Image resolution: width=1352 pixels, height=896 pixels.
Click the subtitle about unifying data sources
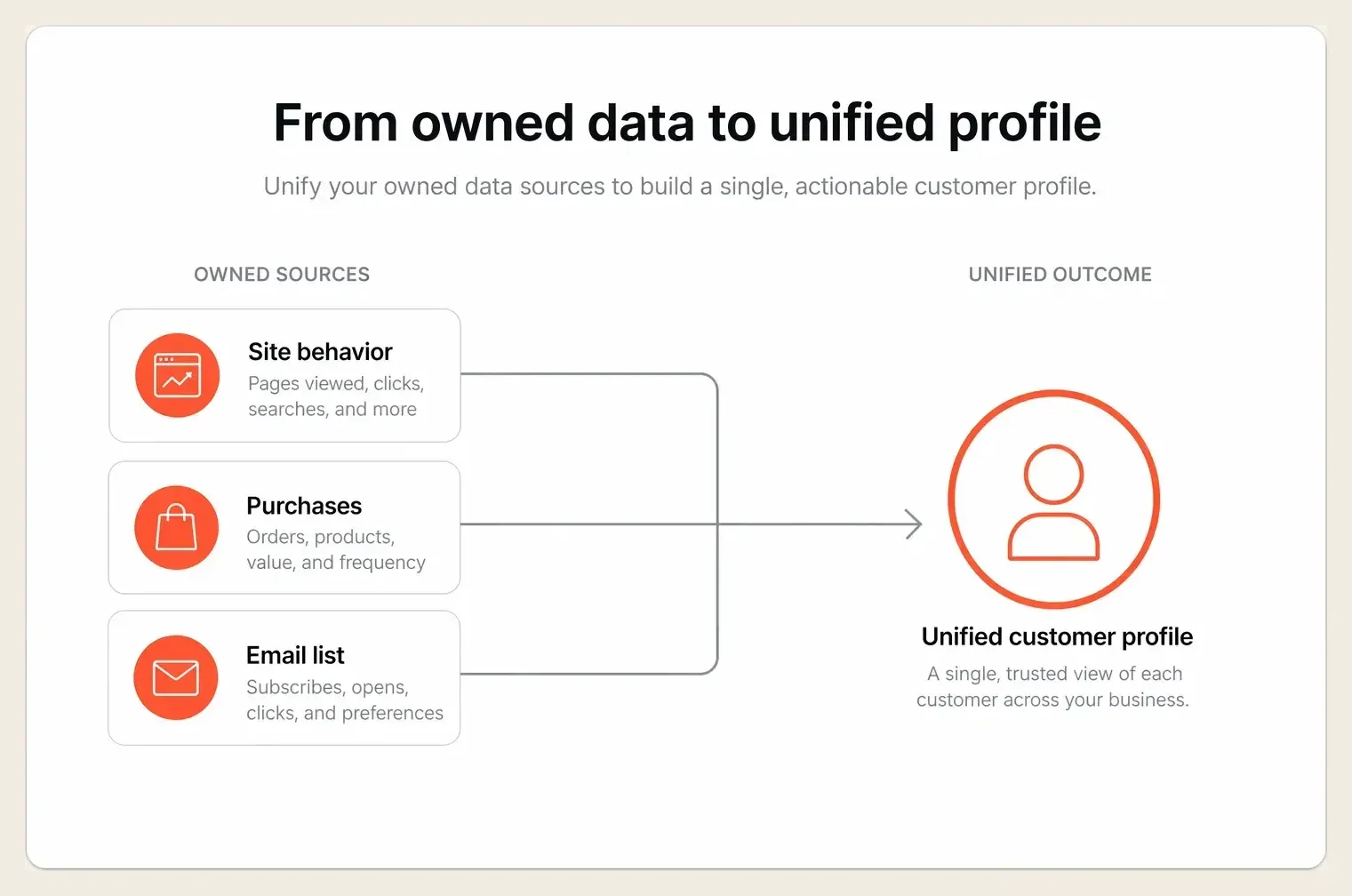tap(680, 187)
